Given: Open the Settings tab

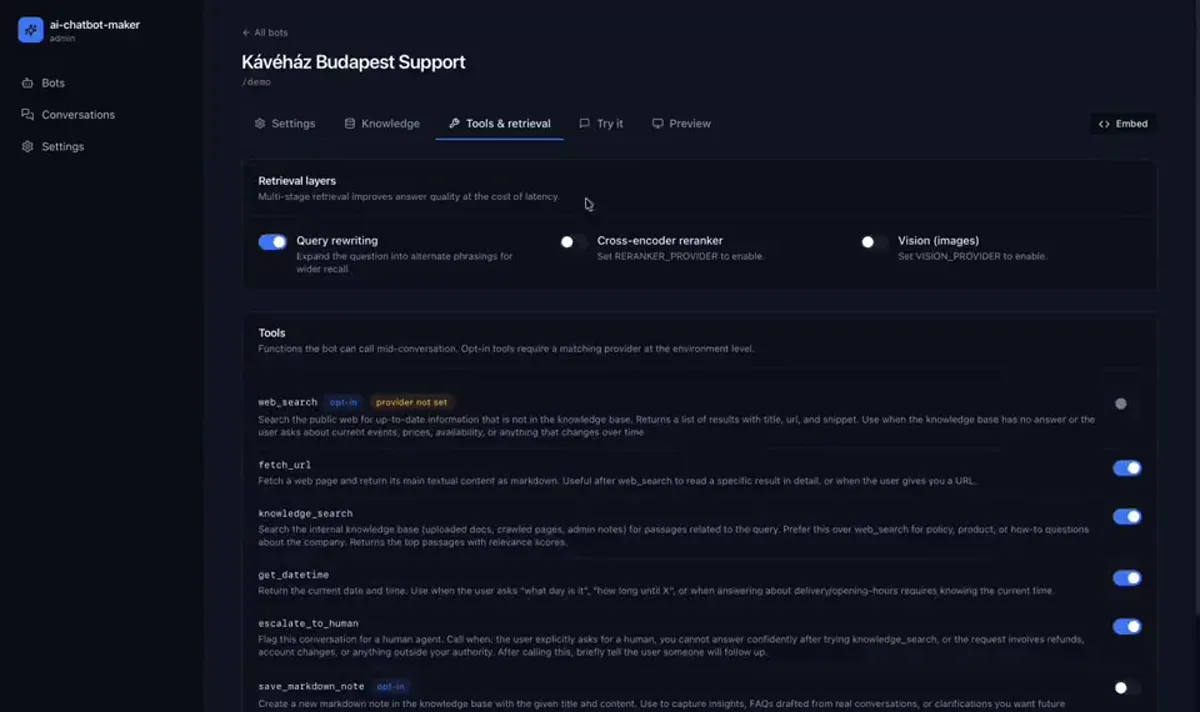Looking at the screenshot, I should coord(284,124).
